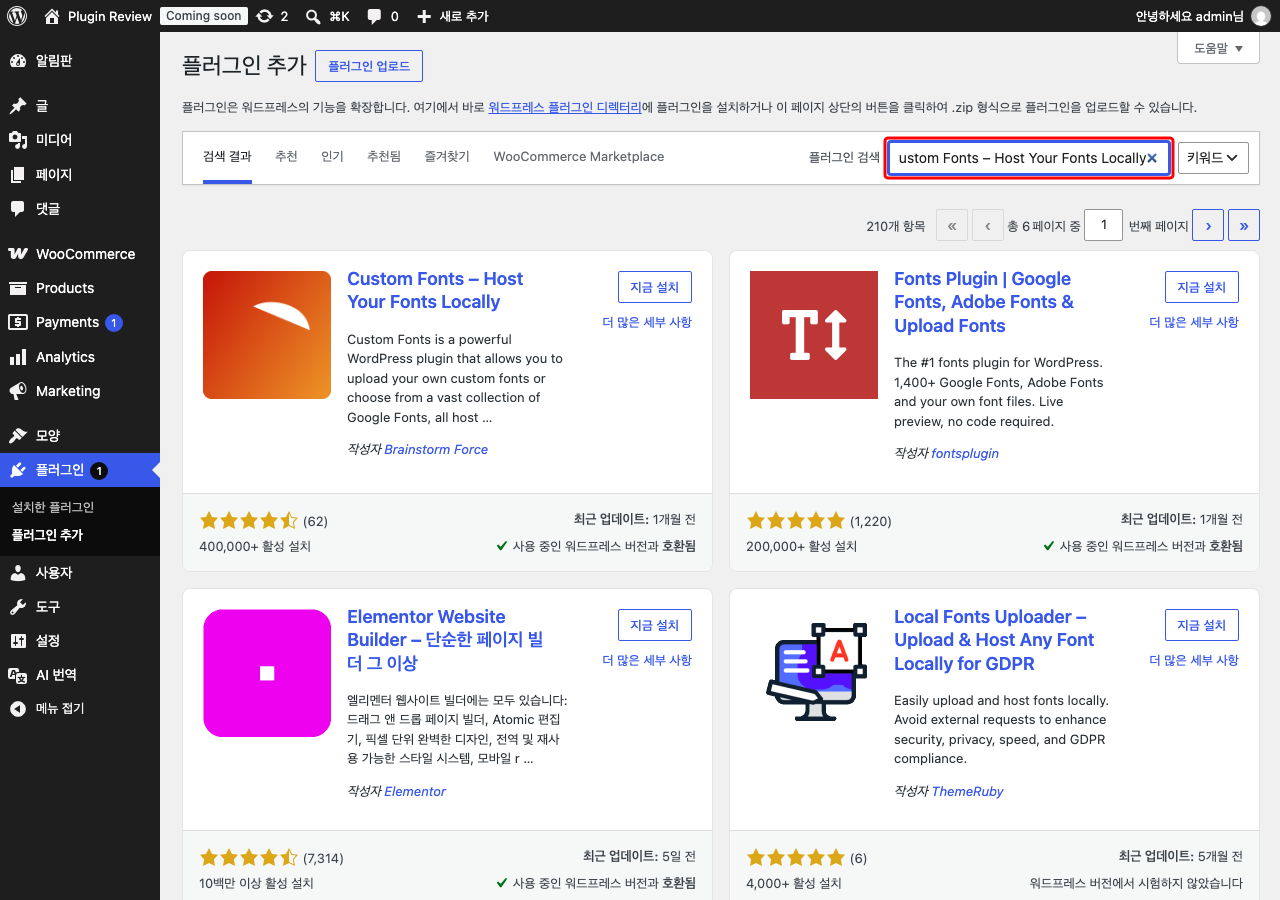The height and width of the screenshot is (900, 1280).
Task: Jump to the last results page
Action: click(x=1244, y=225)
